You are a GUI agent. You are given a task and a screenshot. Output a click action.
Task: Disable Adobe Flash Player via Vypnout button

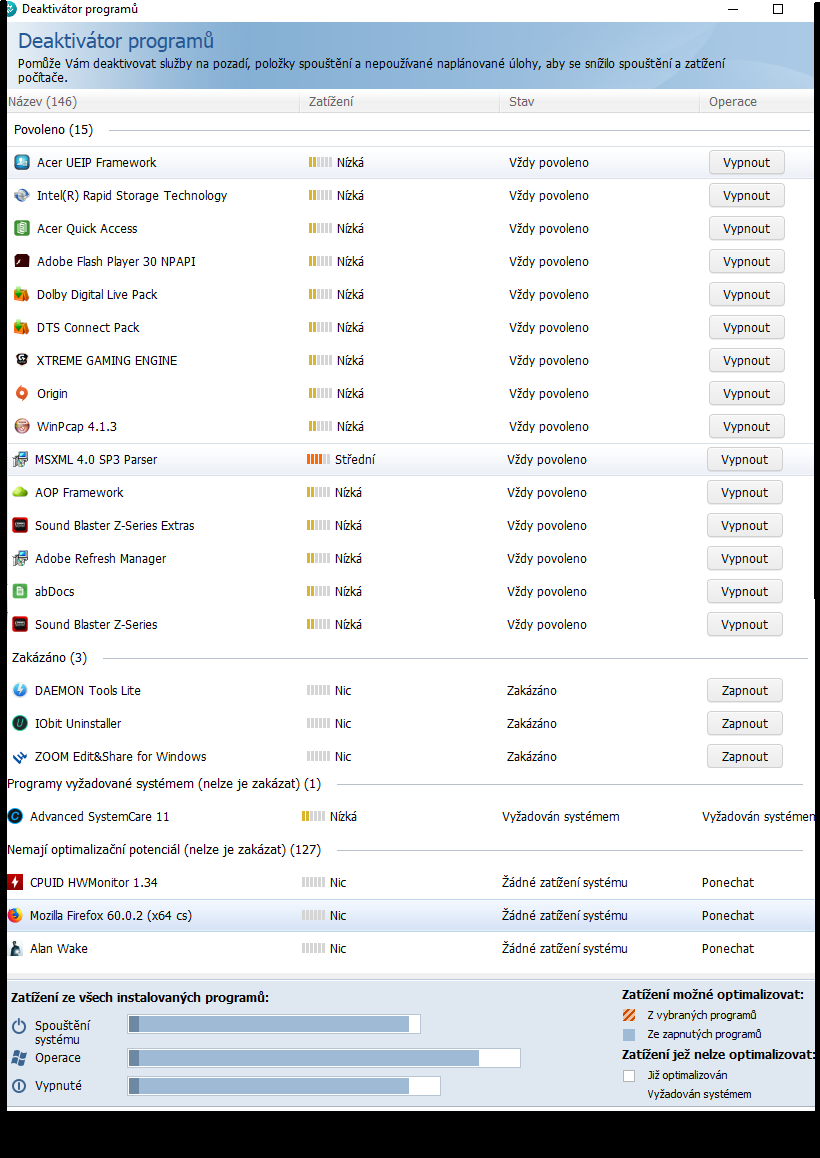[746, 261]
